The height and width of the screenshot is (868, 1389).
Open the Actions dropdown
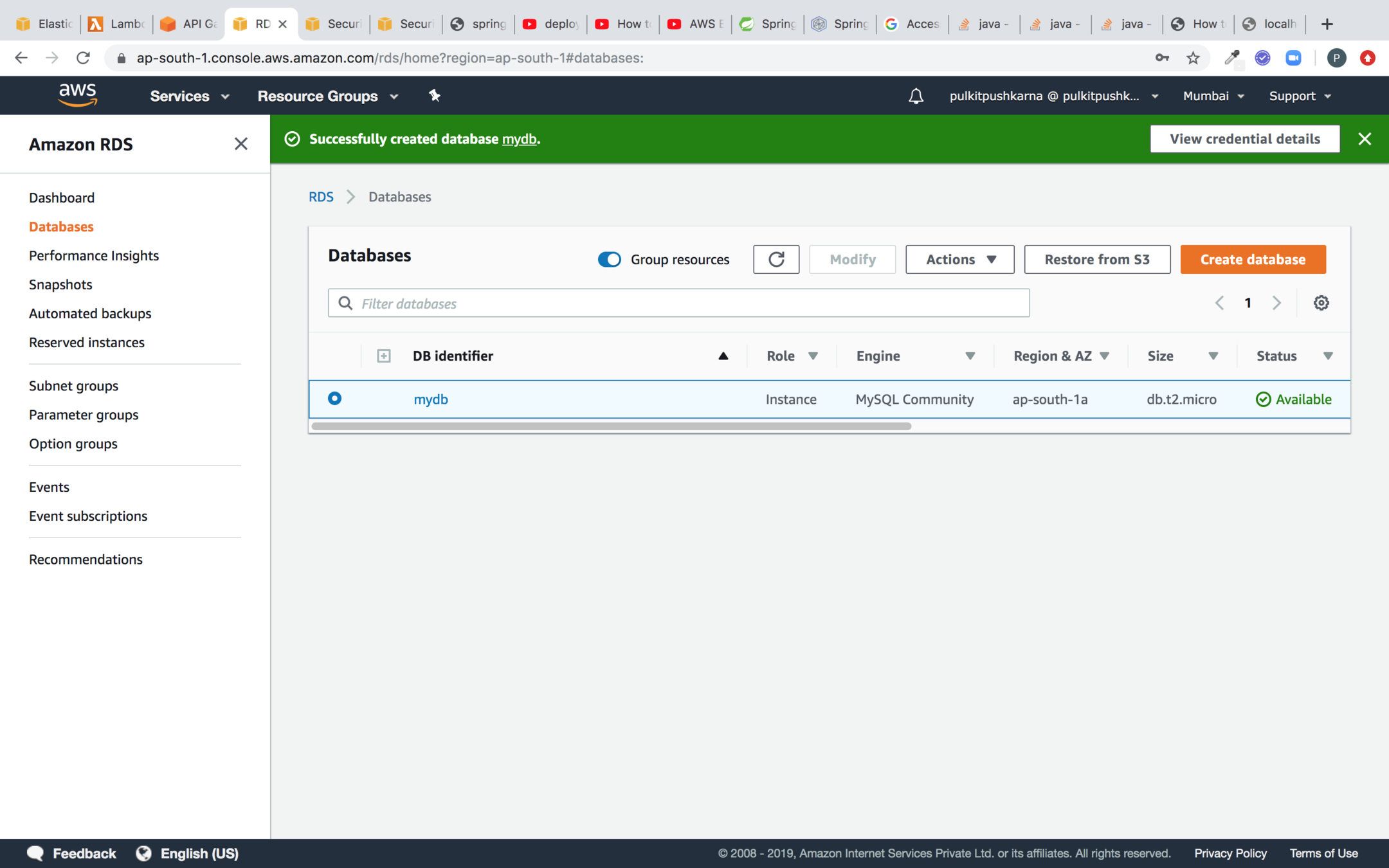[x=959, y=259]
